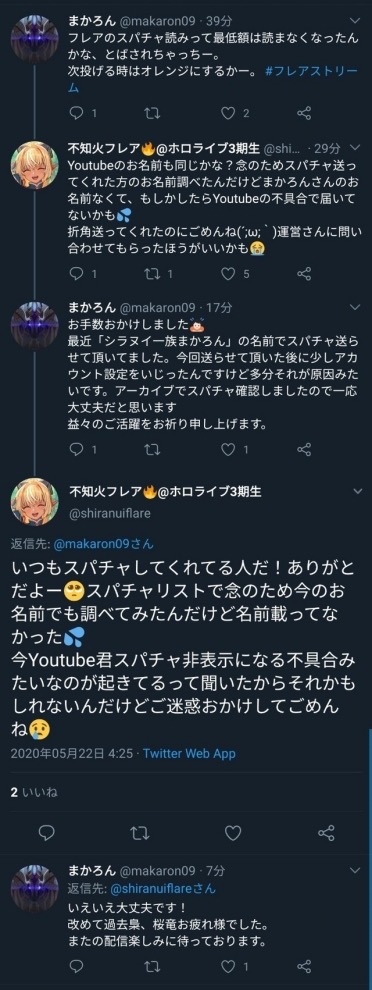Image resolution: width=372 pixels, height=990 pixels.
Task: Open the dropdown on the 29分 Flare tweet
Action: (356, 148)
